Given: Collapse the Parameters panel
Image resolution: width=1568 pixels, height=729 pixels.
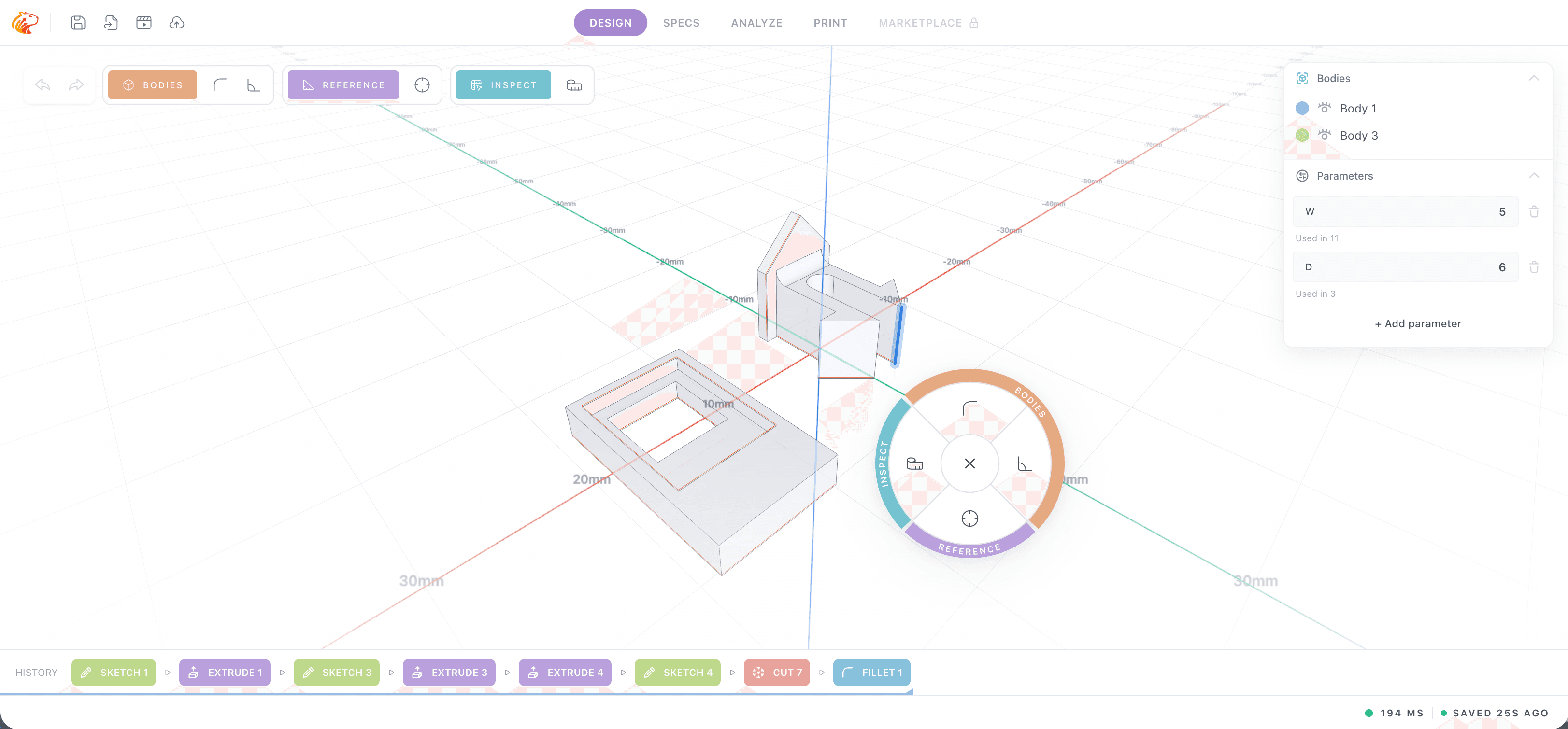Looking at the screenshot, I should coord(1534,176).
